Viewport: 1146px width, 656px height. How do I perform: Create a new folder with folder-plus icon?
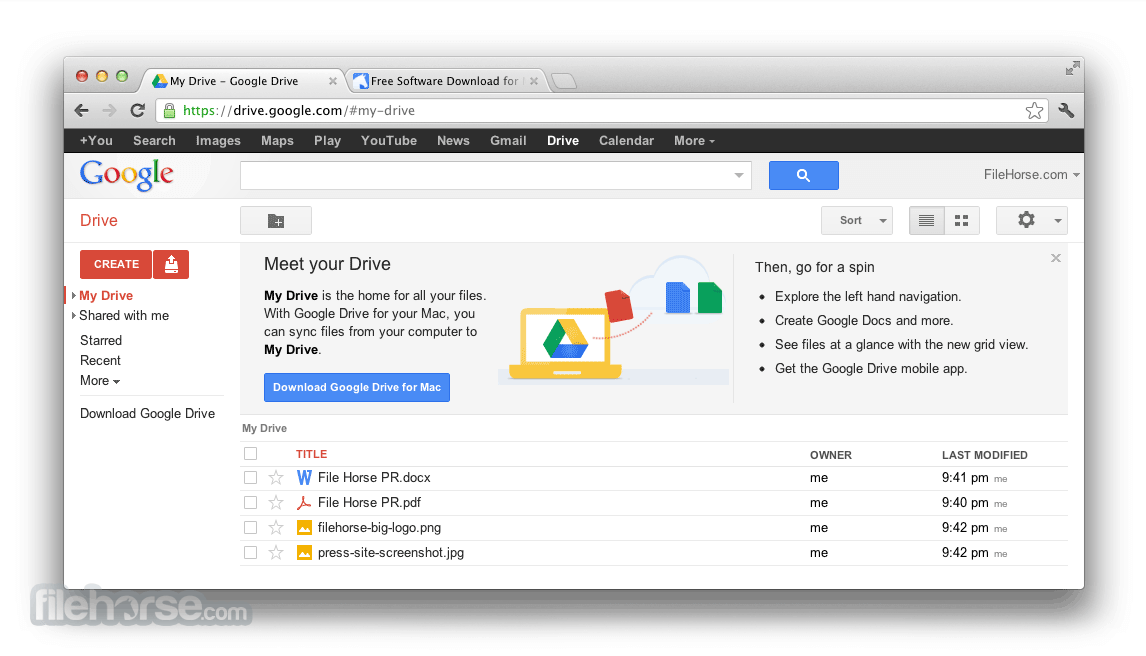276,221
